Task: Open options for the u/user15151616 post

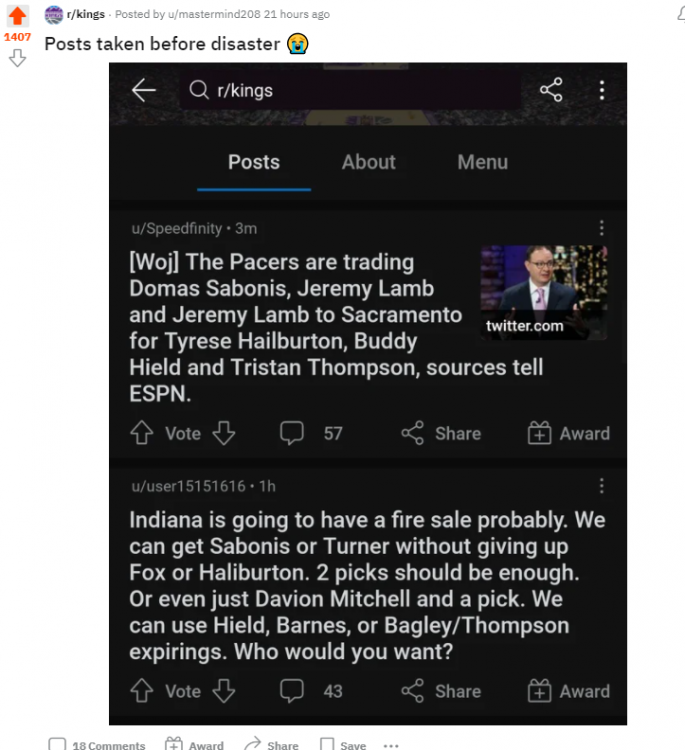Action: coord(602,486)
